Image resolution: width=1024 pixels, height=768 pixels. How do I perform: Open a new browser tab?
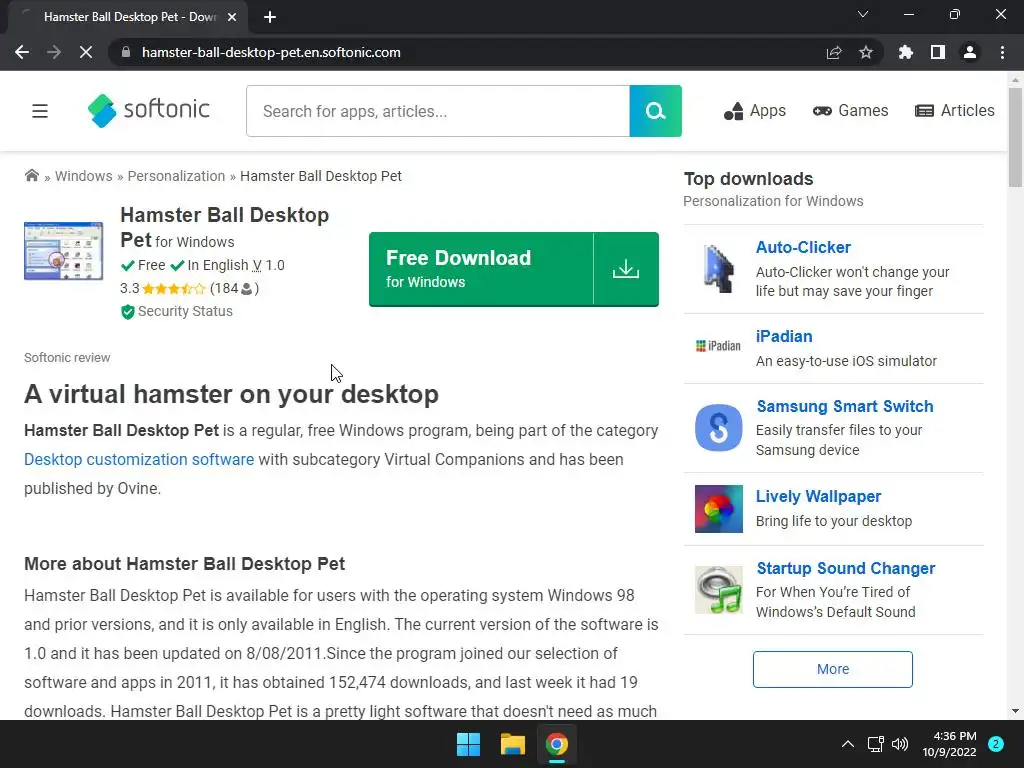click(270, 17)
